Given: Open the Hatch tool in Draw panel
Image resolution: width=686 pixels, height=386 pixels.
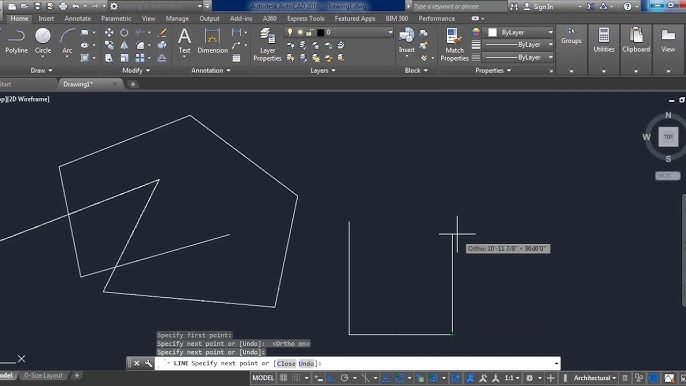Looking at the screenshot, I should tap(84, 58).
